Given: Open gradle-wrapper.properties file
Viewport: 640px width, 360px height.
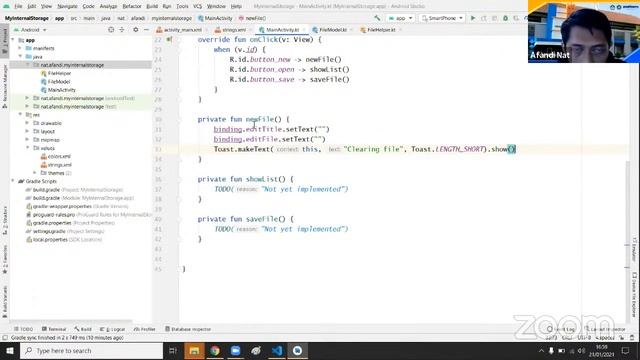Looking at the screenshot, I should (77, 206).
